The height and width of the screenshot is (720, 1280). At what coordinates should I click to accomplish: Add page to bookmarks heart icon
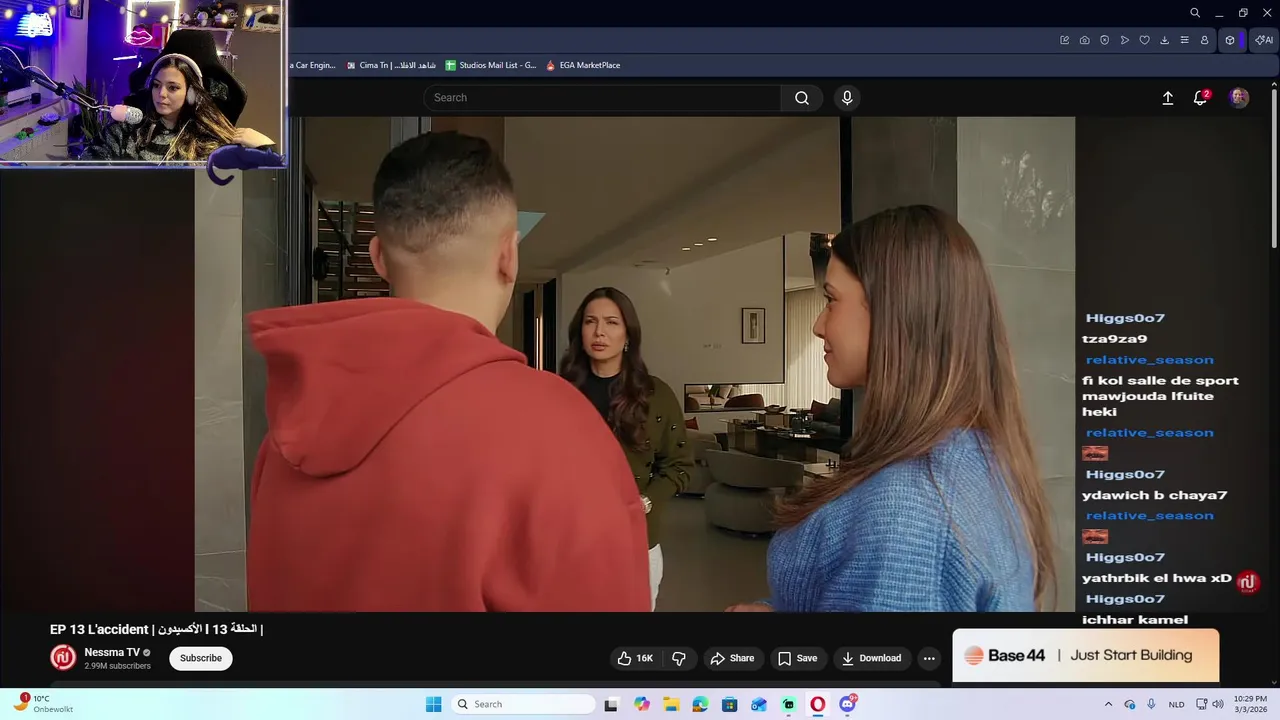pos(1145,40)
